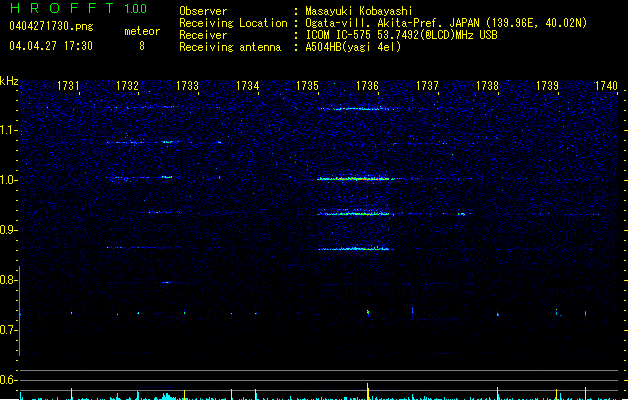Click the 1738 time axis marker
Screen dimensions: 629x400
[x=487, y=86]
